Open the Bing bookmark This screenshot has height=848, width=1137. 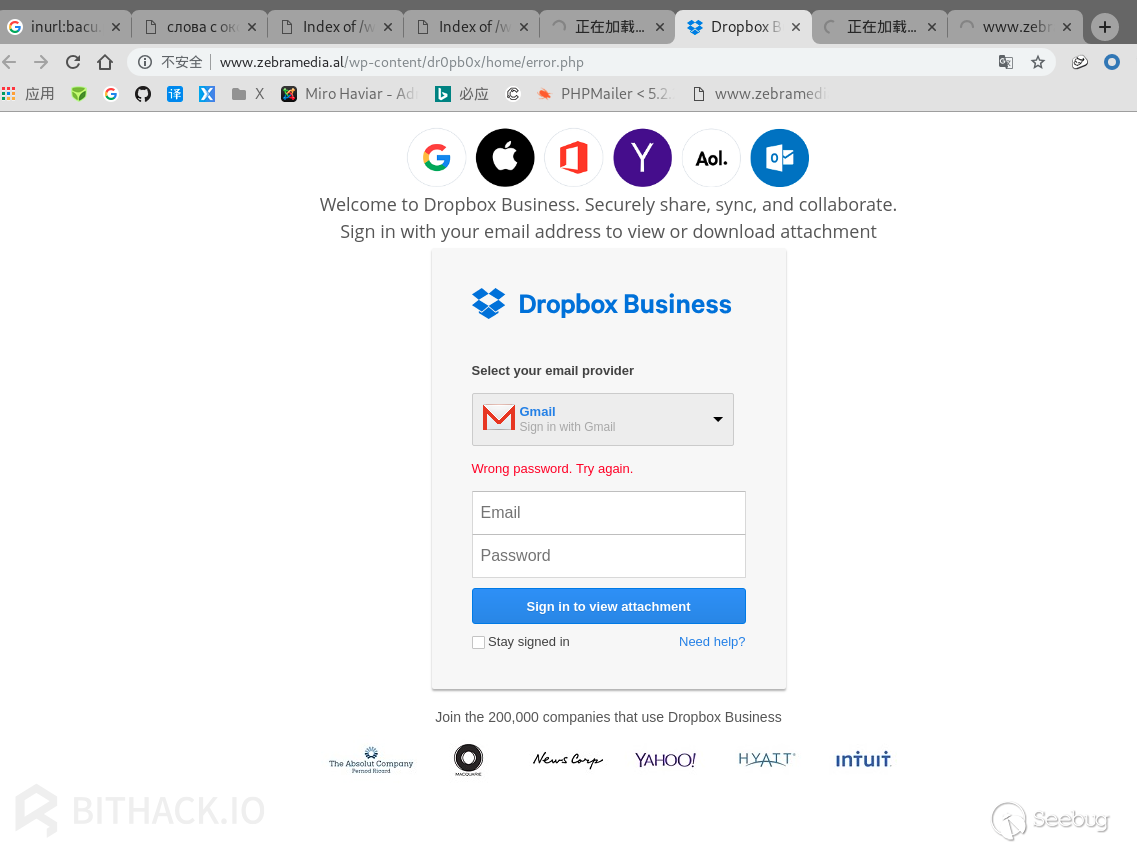(462, 94)
